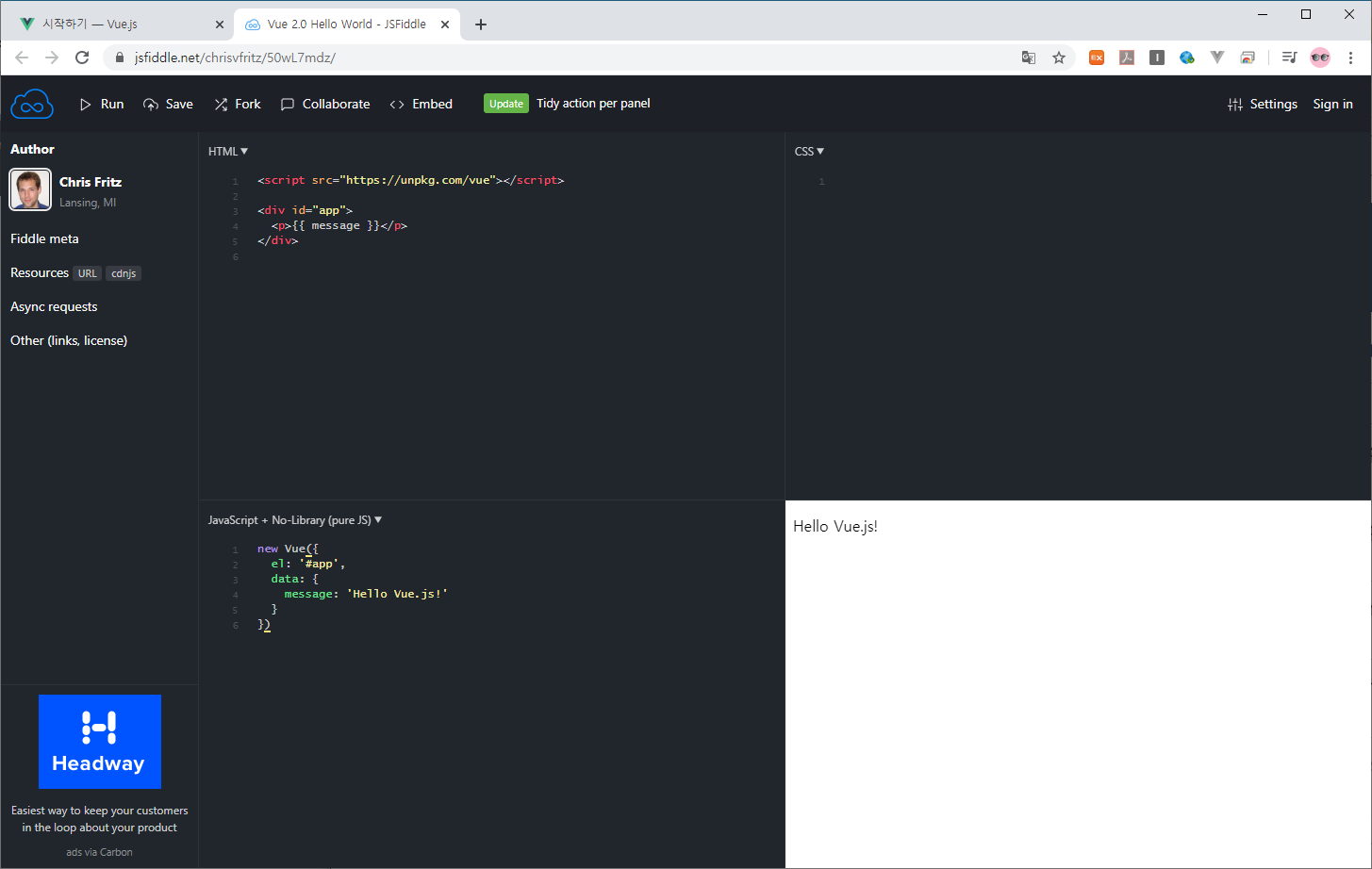Screen dimensions: 1372x869
Task: Open the Chrome profile avatar
Action: (1320, 57)
